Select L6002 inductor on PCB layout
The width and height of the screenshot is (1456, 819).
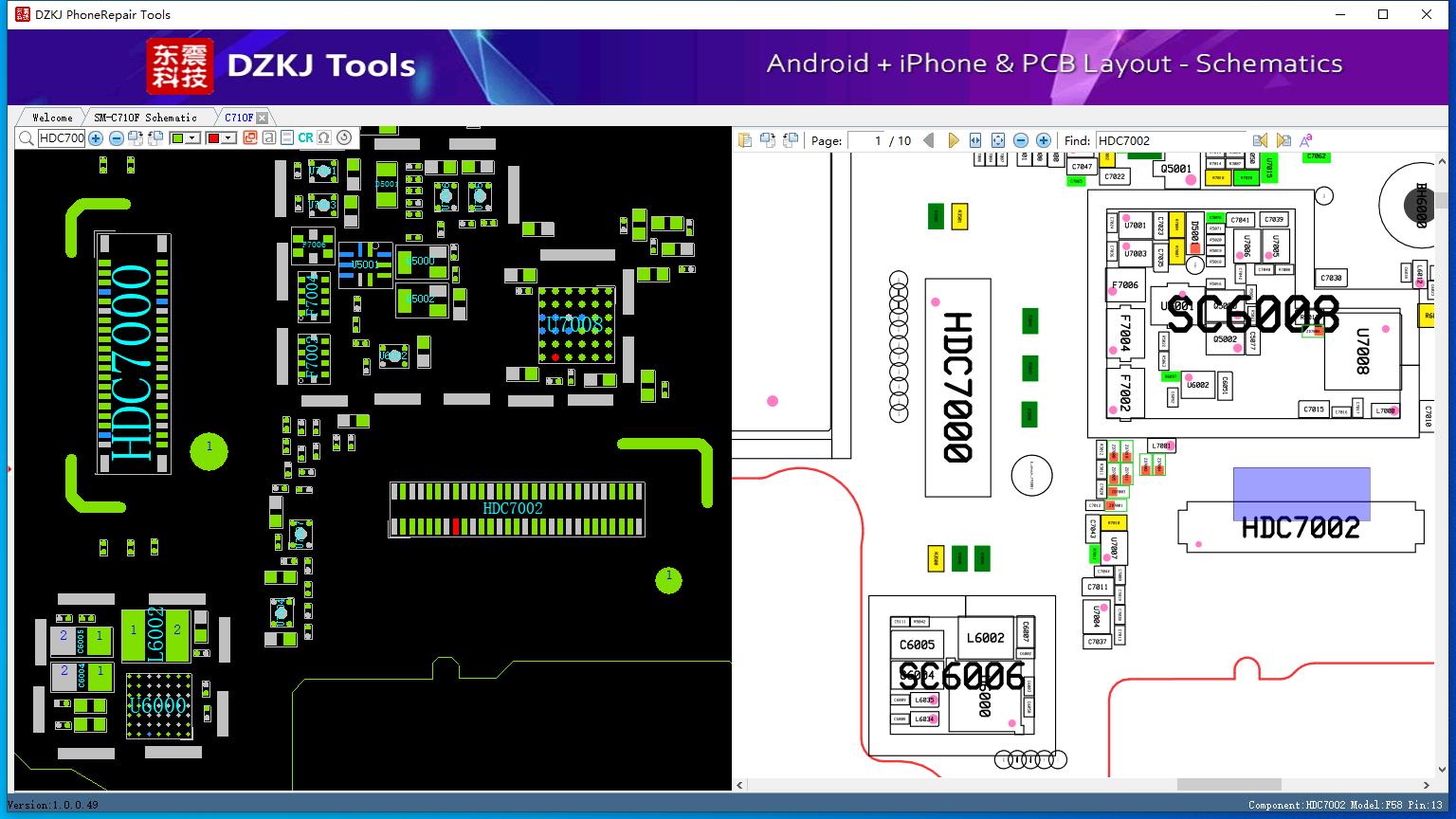(x=155, y=635)
